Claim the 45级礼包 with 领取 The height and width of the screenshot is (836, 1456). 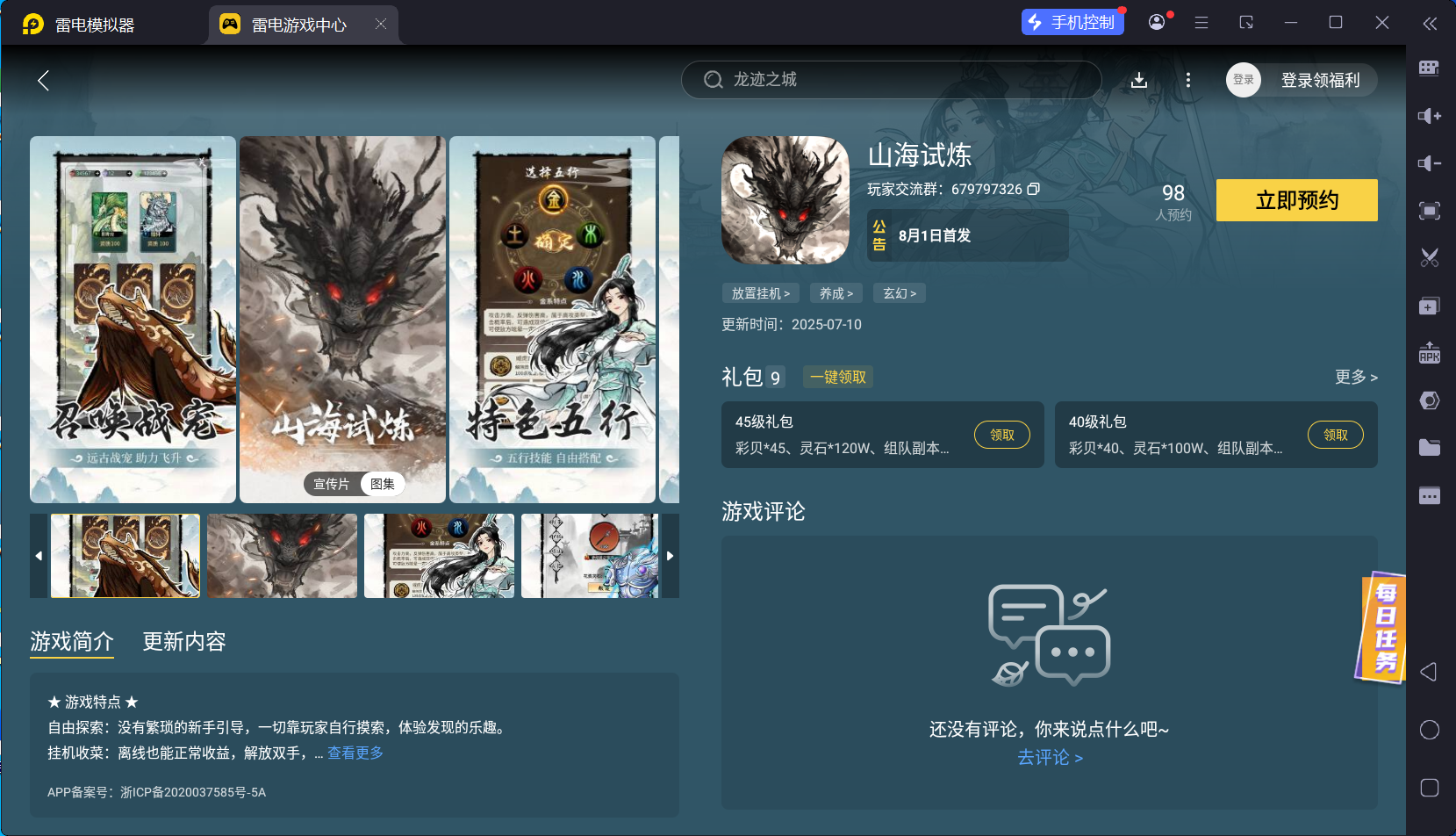click(x=1002, y=435)
